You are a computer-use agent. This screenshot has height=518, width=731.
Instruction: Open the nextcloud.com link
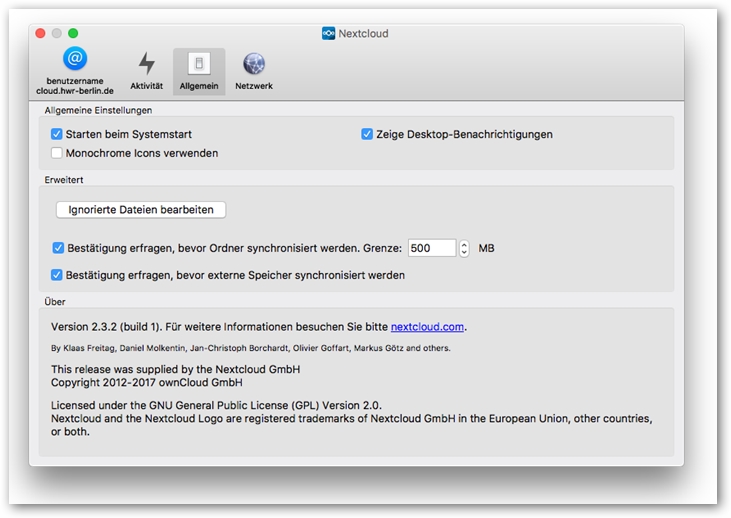(427, 327)
